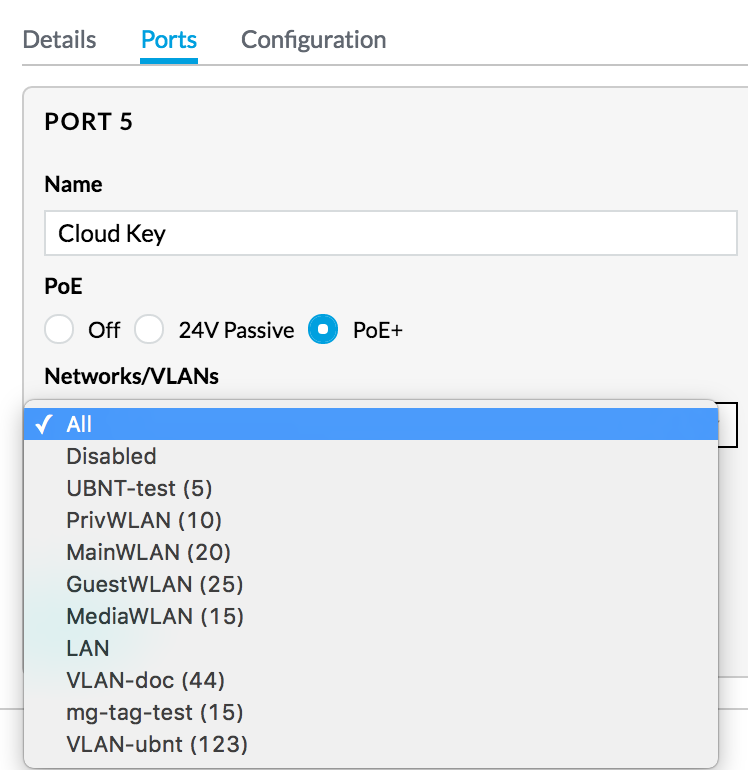
Task: Click the PORT 5 panel heading
Action: pyautogui.click(x=88, y=121)
